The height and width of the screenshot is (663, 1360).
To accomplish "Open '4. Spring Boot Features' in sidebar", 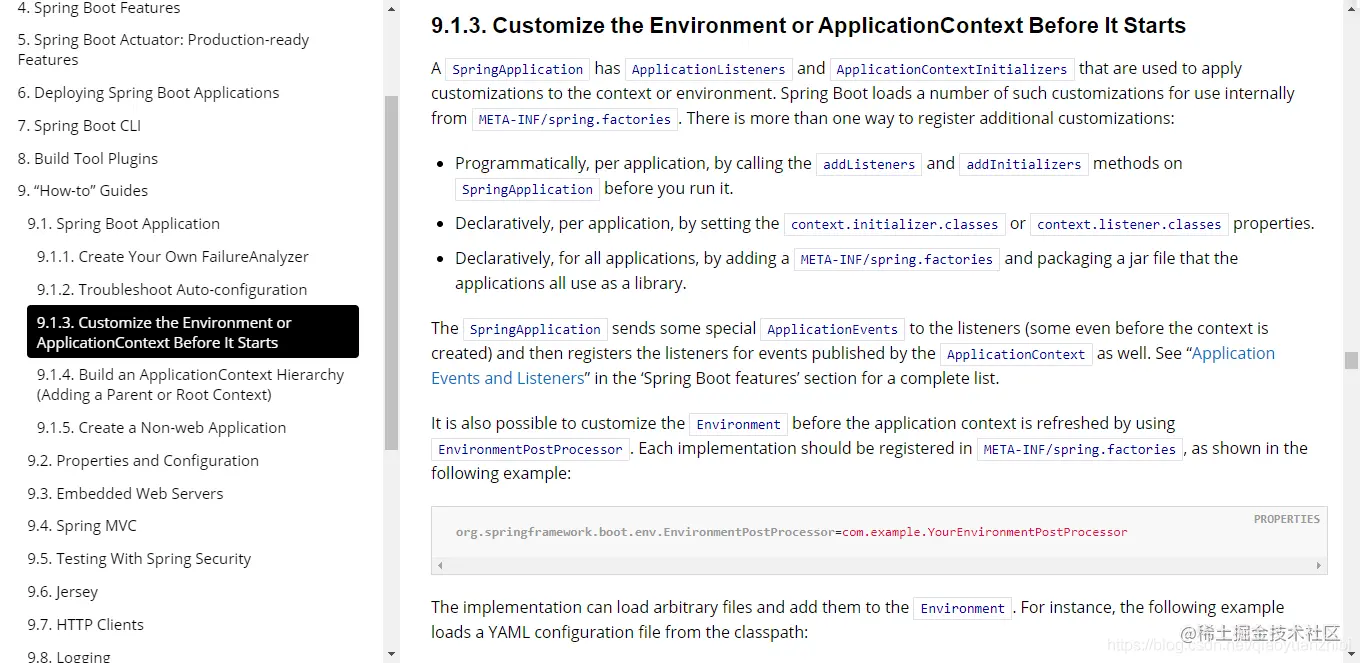I will (x=99, y=9).
